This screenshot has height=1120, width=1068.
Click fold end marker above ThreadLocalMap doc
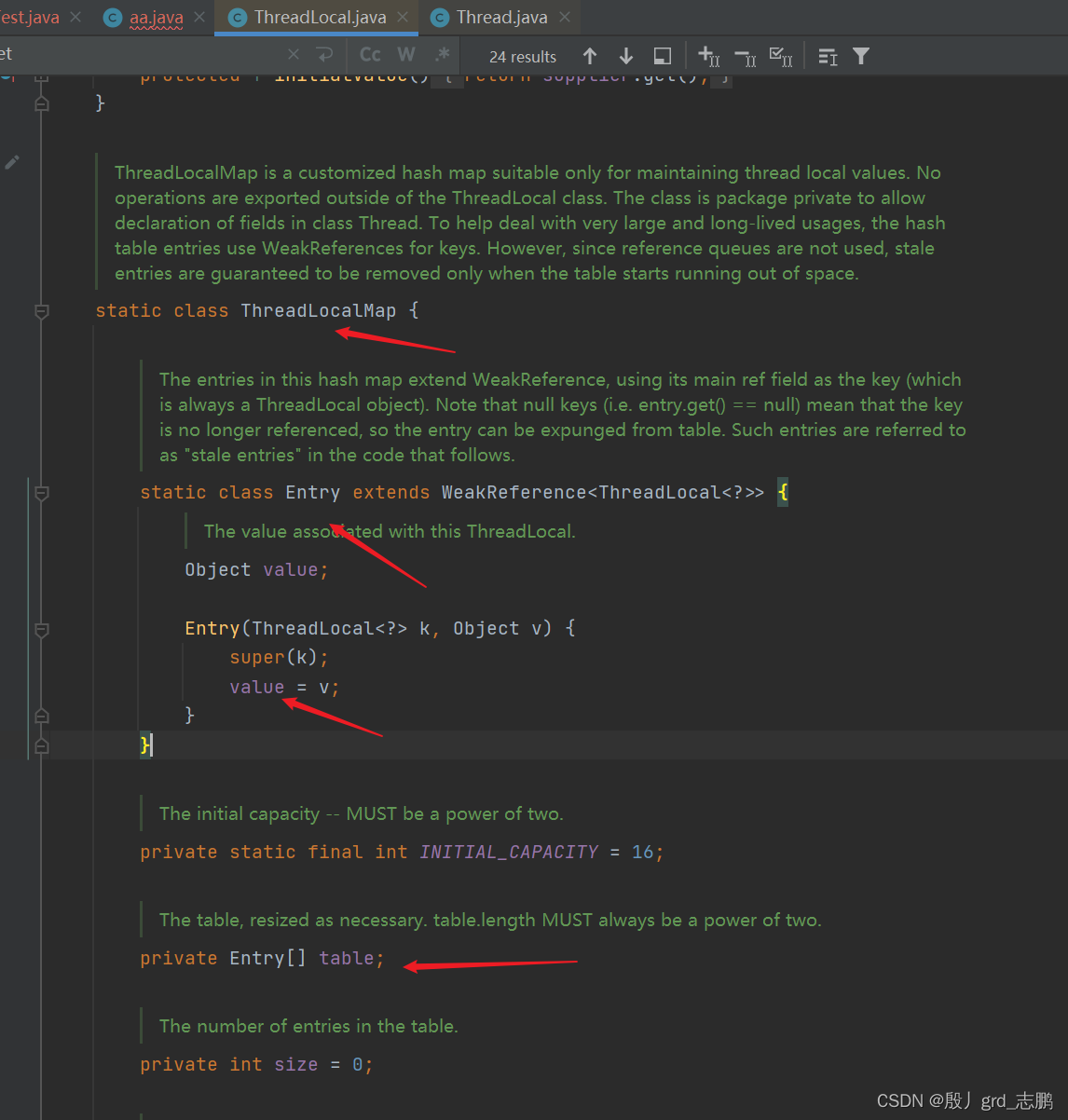[42, 103]
